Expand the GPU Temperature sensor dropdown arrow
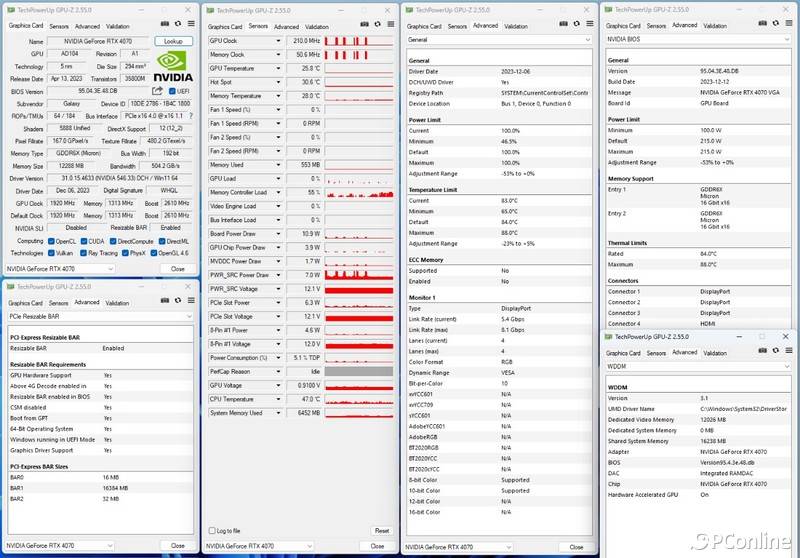This screenshot has height=558, width=800. pyautogui.click(x=279, y=68)
